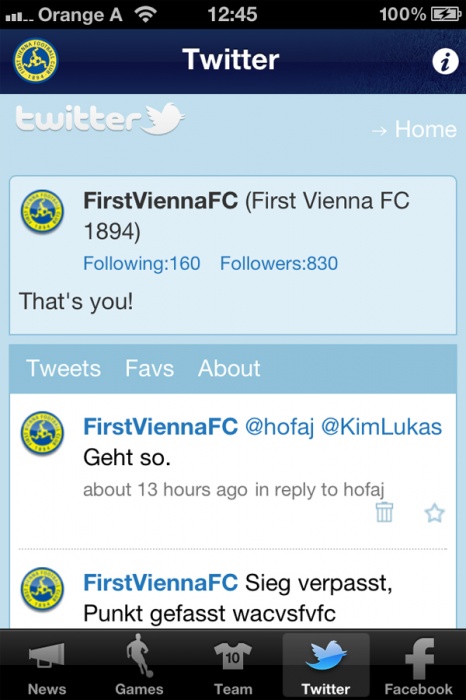Viewport: 466px width, 700px height.
Task: Open the Followers:830 list
Action: [x=279, y=263]
